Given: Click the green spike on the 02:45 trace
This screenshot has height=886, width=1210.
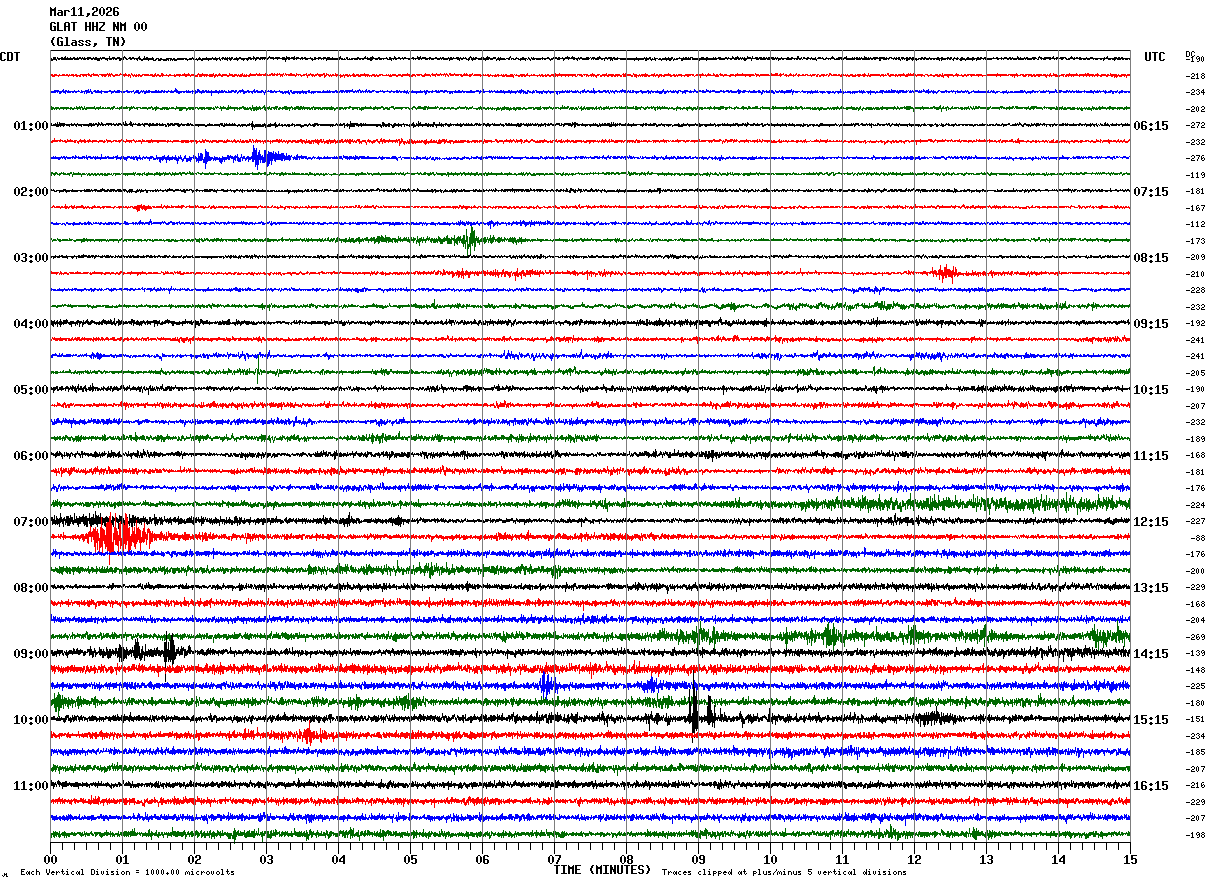Looking at the screenshot, I should (x=471, y=239).
